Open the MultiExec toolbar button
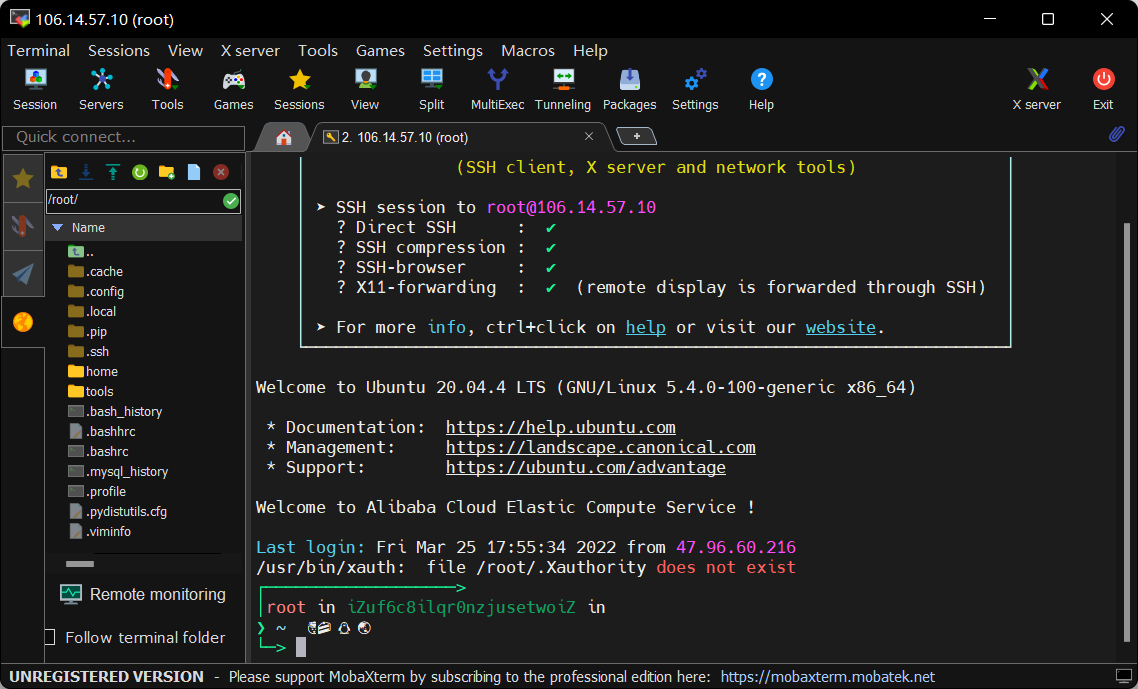This screenshot has height=689, width=1138. click(497, 88)
